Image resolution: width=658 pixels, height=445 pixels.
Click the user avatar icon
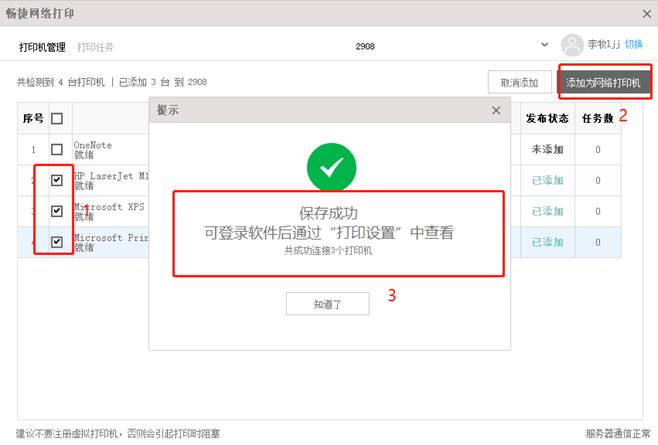572,45
